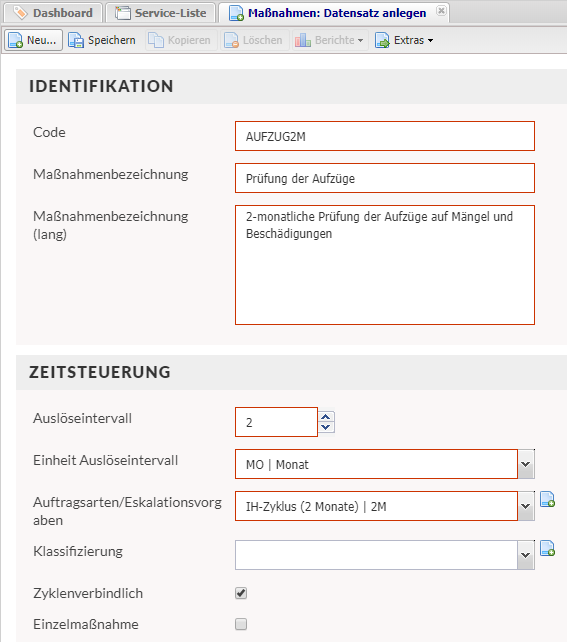The width and height of the screenshot is (567, 642).
Task: Click into the Maßnahmenbezeichnung (lang) text area
Action: 385,265
